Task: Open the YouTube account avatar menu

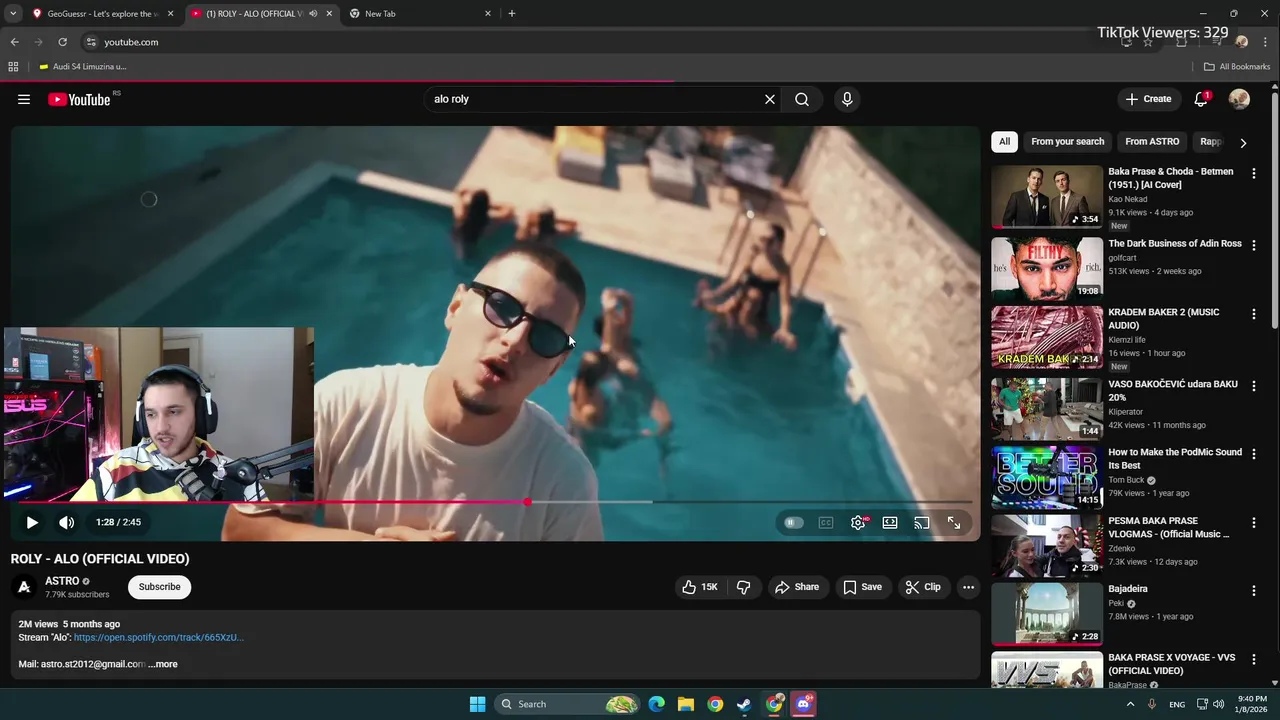Action: coord(1239,99)
